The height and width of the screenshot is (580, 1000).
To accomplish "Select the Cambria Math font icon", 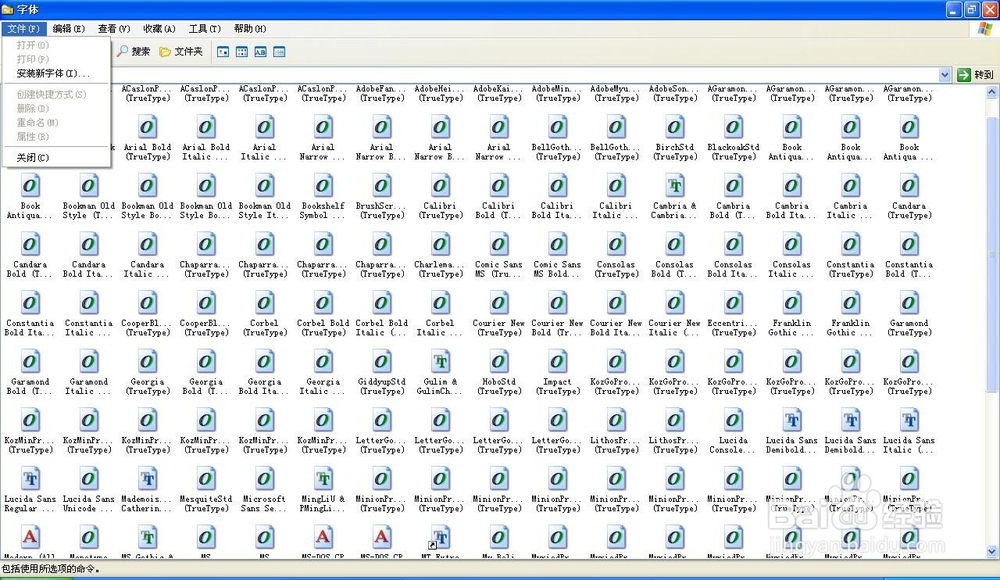I will 674,185.
